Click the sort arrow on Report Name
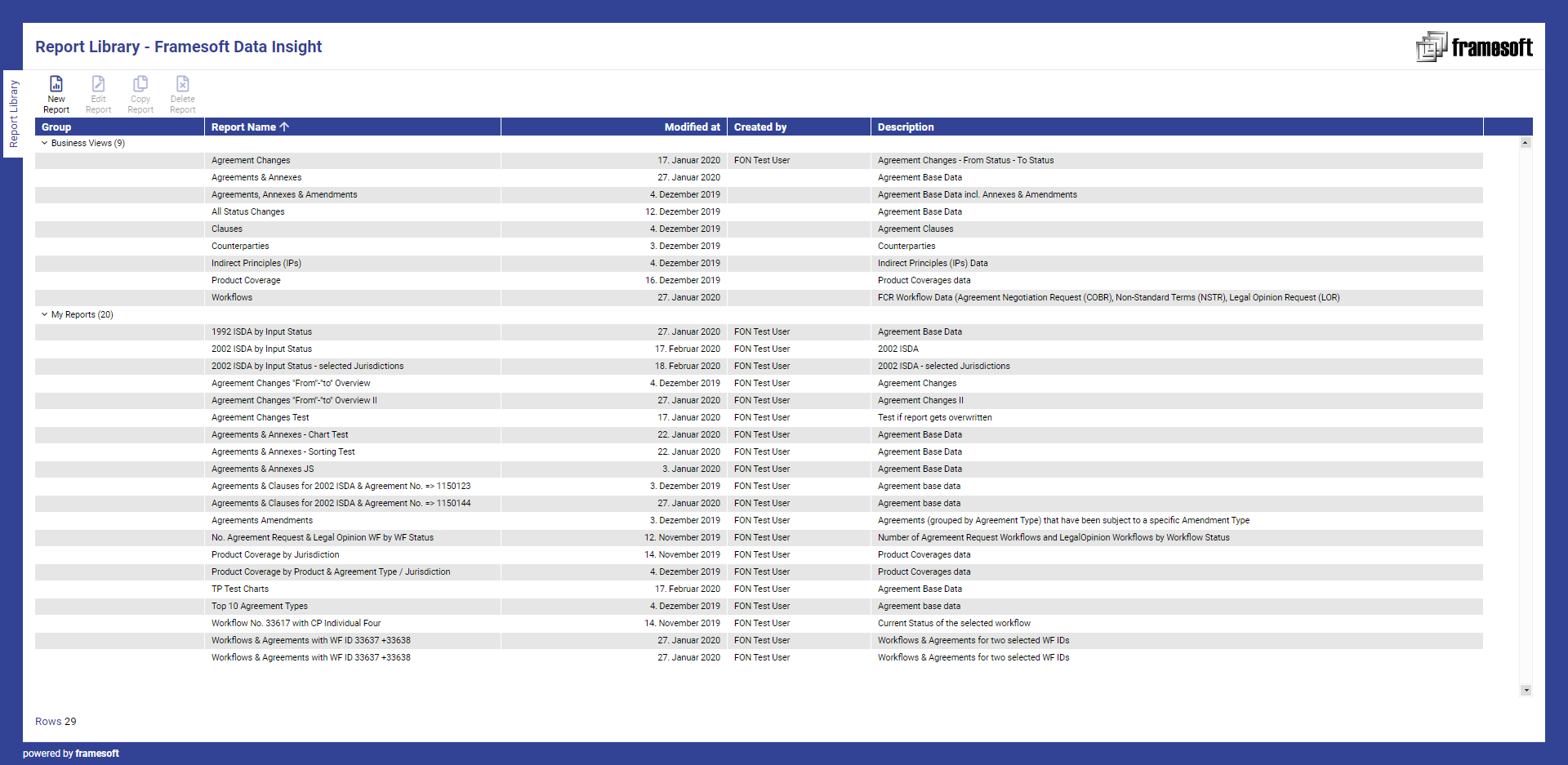 coord(284,127)
